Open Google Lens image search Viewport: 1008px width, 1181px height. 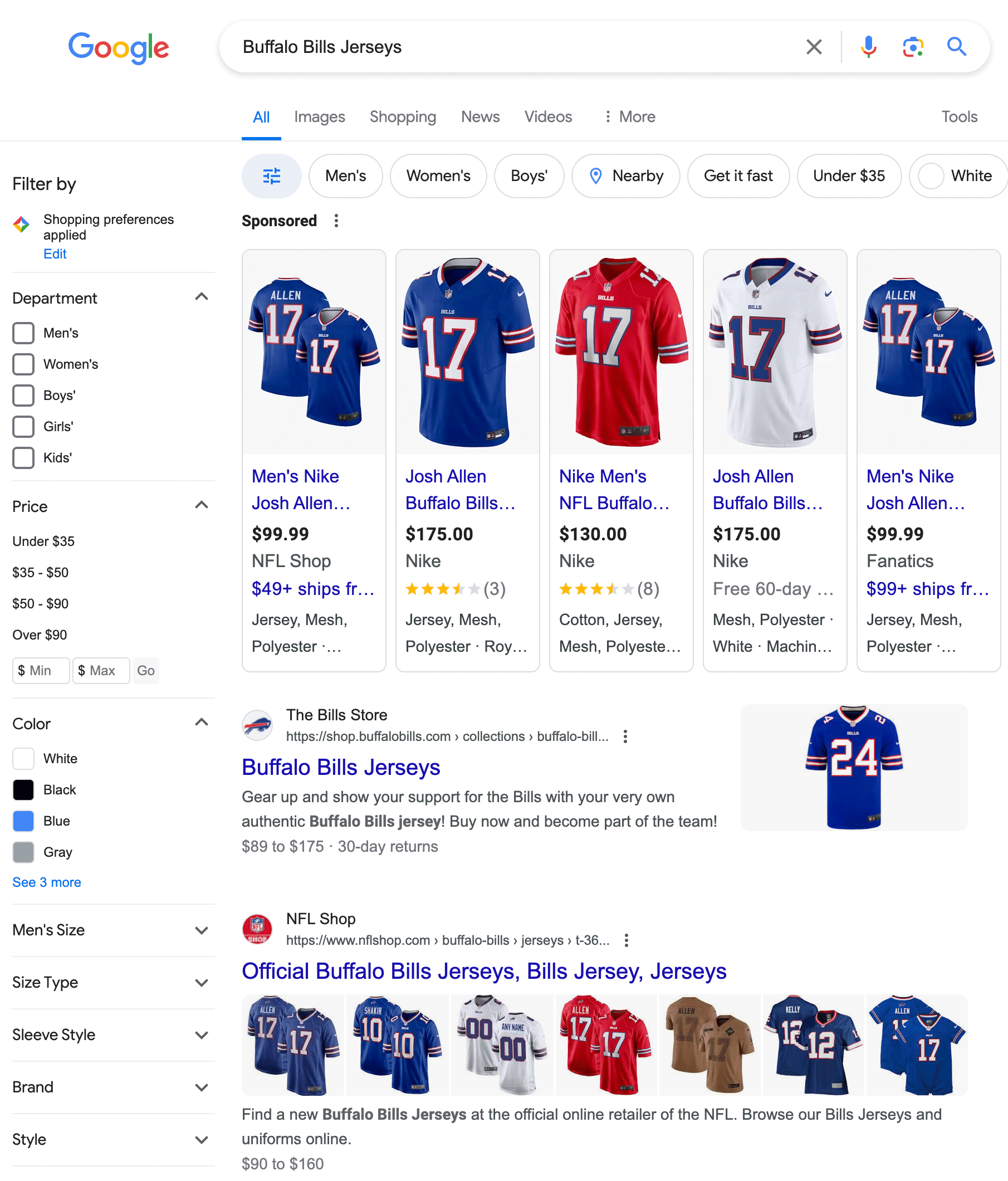tap(912, 47)
